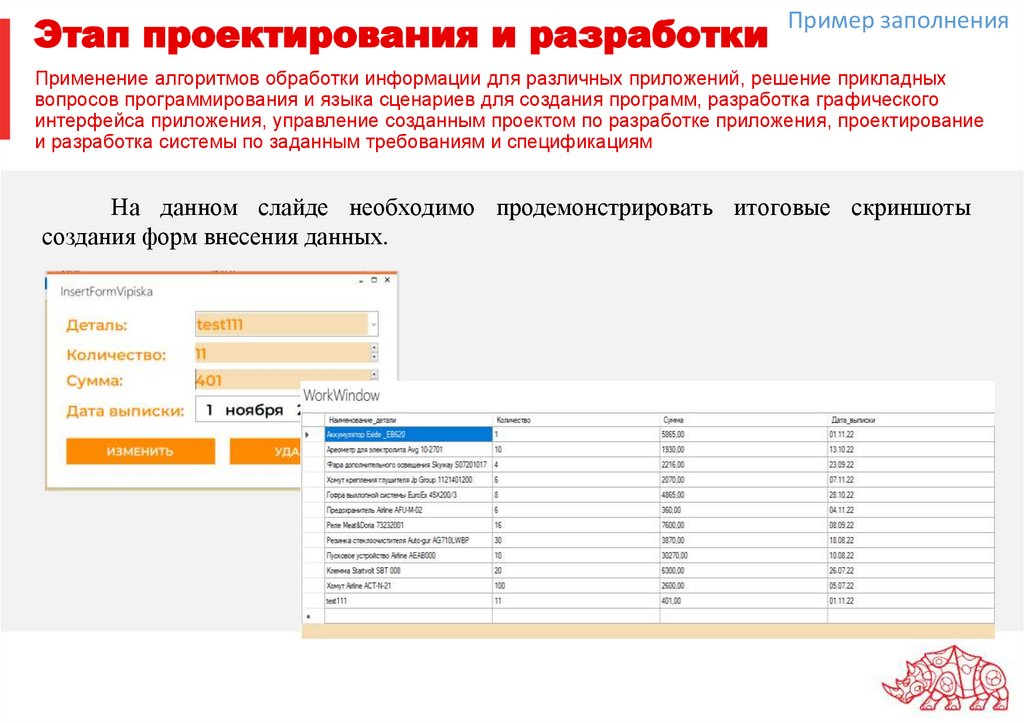The width and height of the screenshot is (1024, 723).
Task: Select the Пусковое устройство Airline AEAB000 cell
Action: click(408, 555)
